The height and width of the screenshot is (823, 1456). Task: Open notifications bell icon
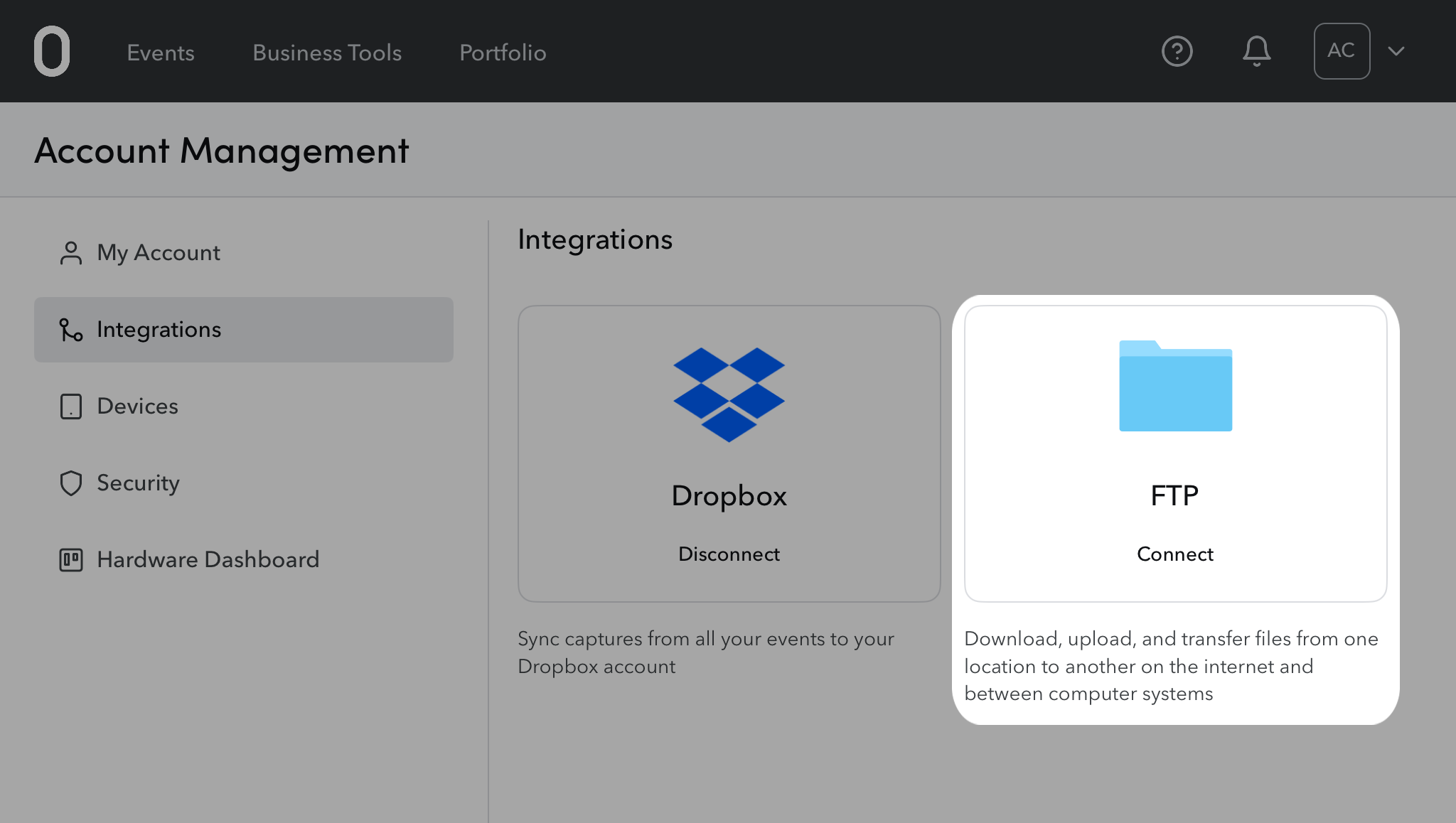click(x=1256, y=51)
